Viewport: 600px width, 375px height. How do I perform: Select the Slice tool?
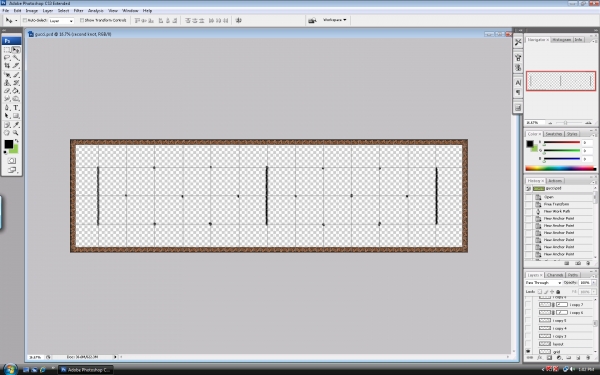16,66
